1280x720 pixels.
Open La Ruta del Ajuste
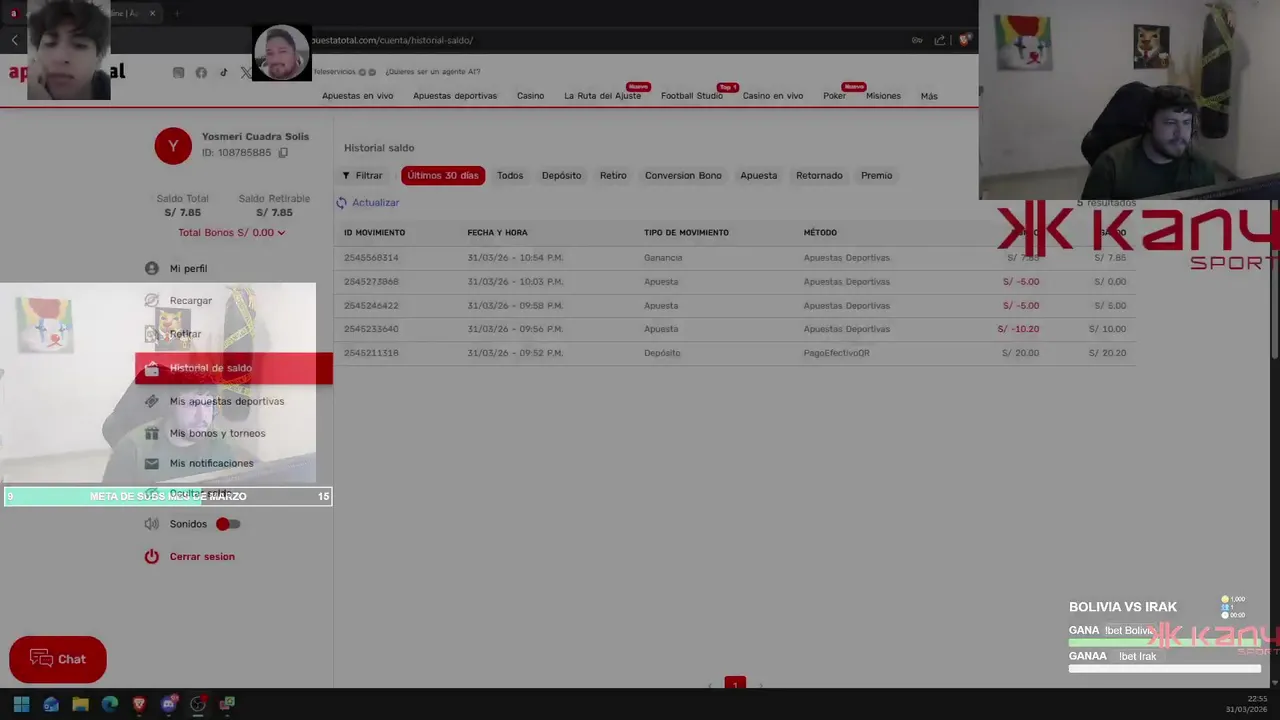(x=602, y=96)
